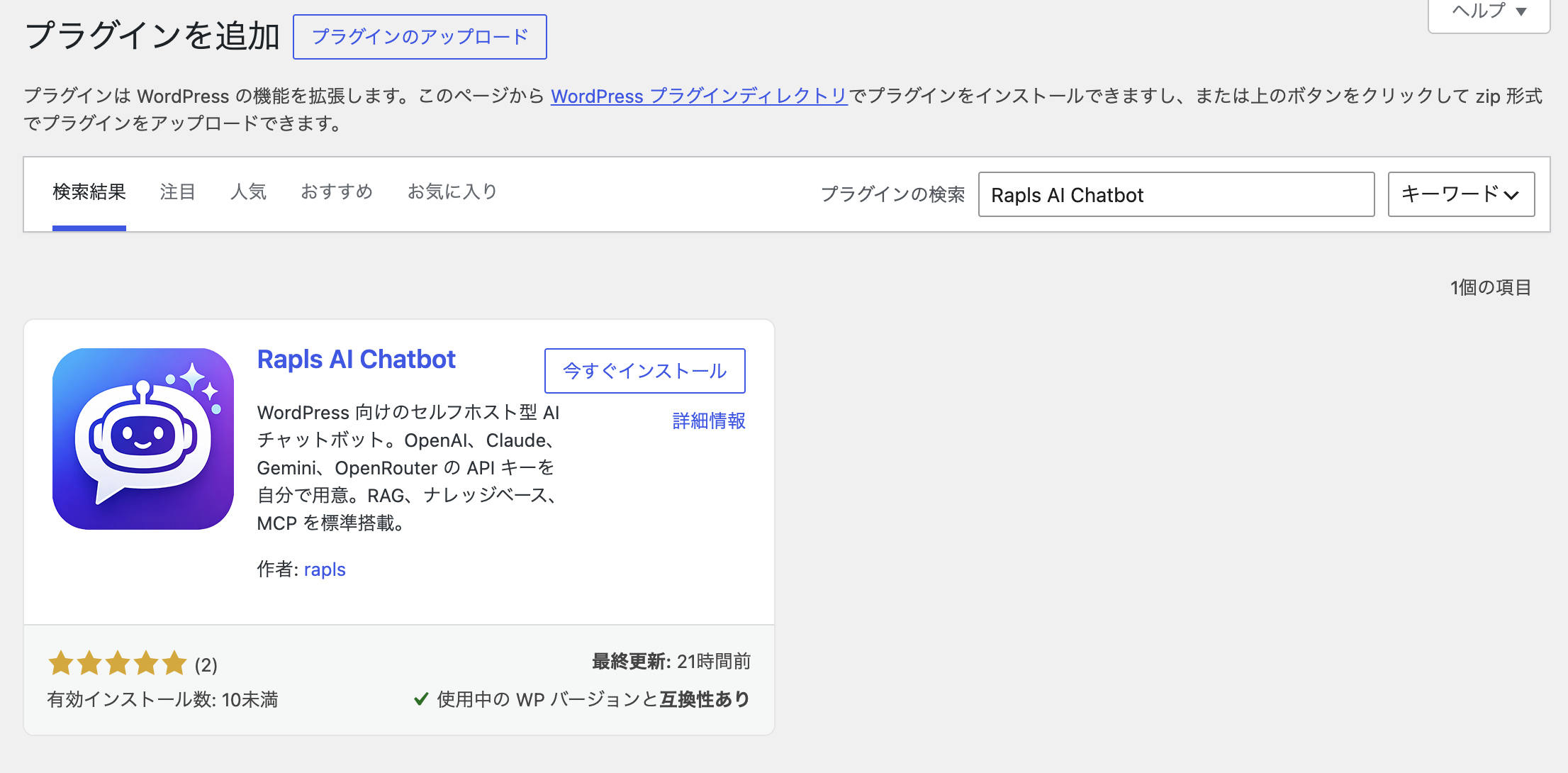
Task: Select the 検索結果 tab
Action: (x=89, y=192)
